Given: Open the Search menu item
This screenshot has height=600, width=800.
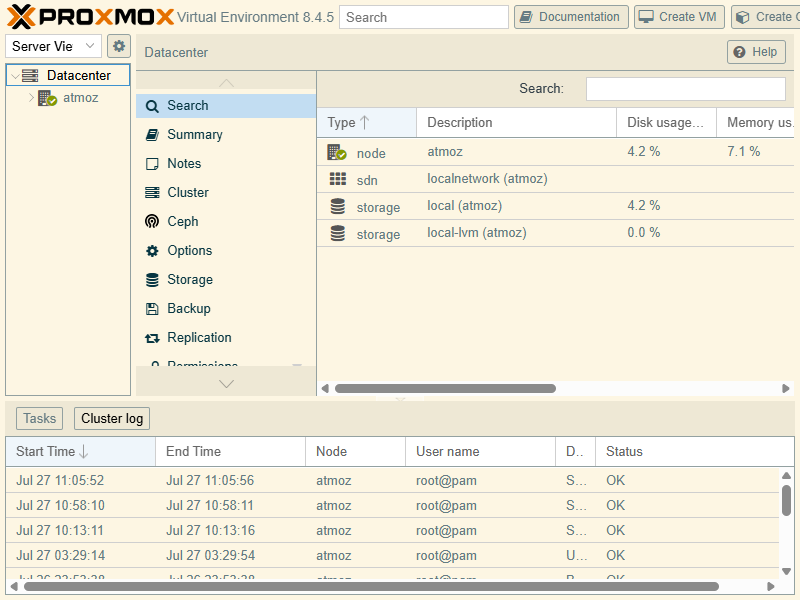Looking at the screenshot, I should pyautogui.click(x=226, y=106).
